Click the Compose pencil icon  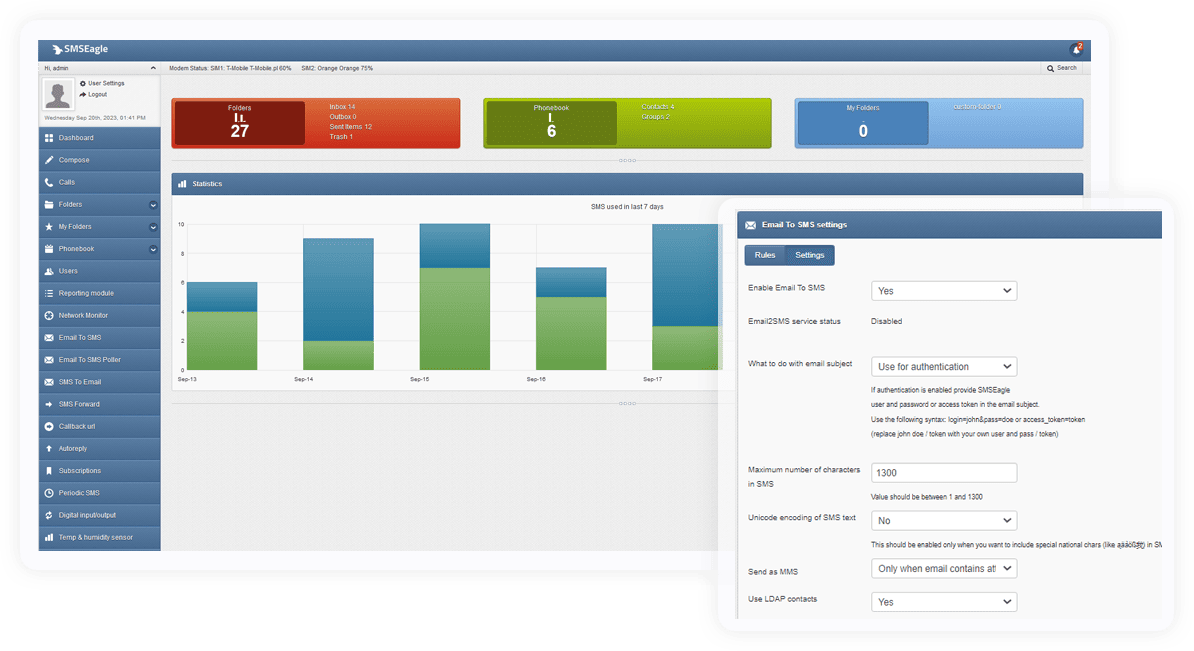pyautogui.click(x=49, y=160)
